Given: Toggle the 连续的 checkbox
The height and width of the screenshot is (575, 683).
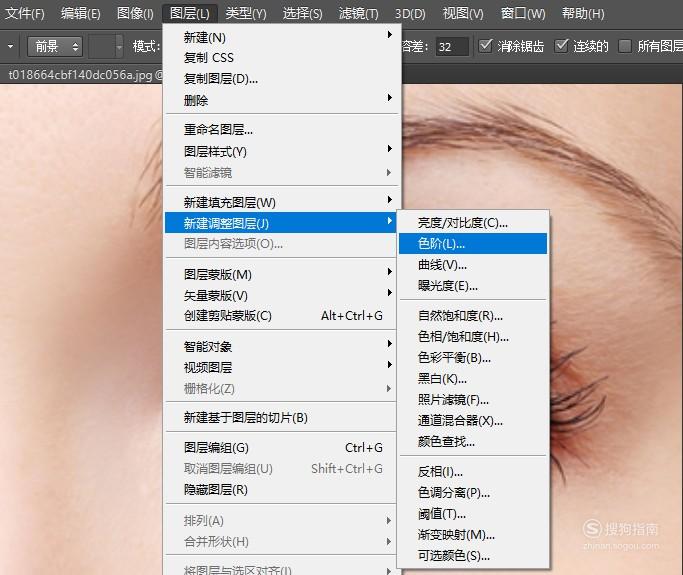Looking at the screenshot, I should [561, 46].
